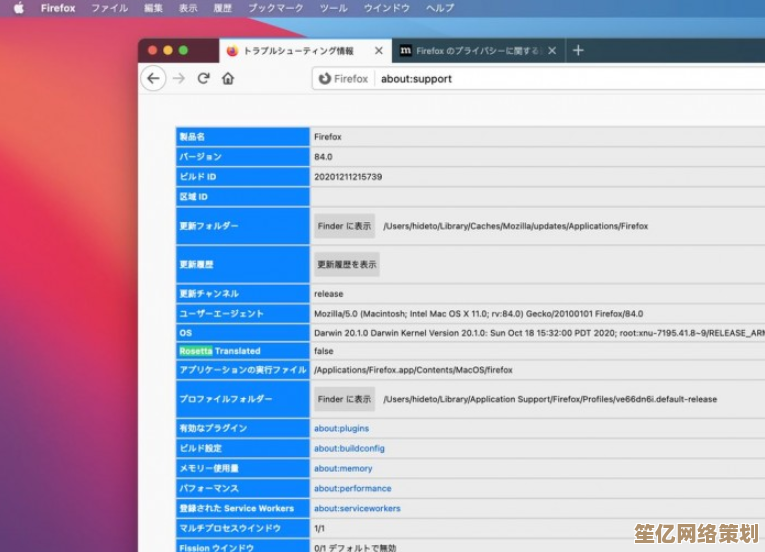Viewport: 765px width, 552px height.
Task: Open the 編集 menu
Action: tap(153, 8)
